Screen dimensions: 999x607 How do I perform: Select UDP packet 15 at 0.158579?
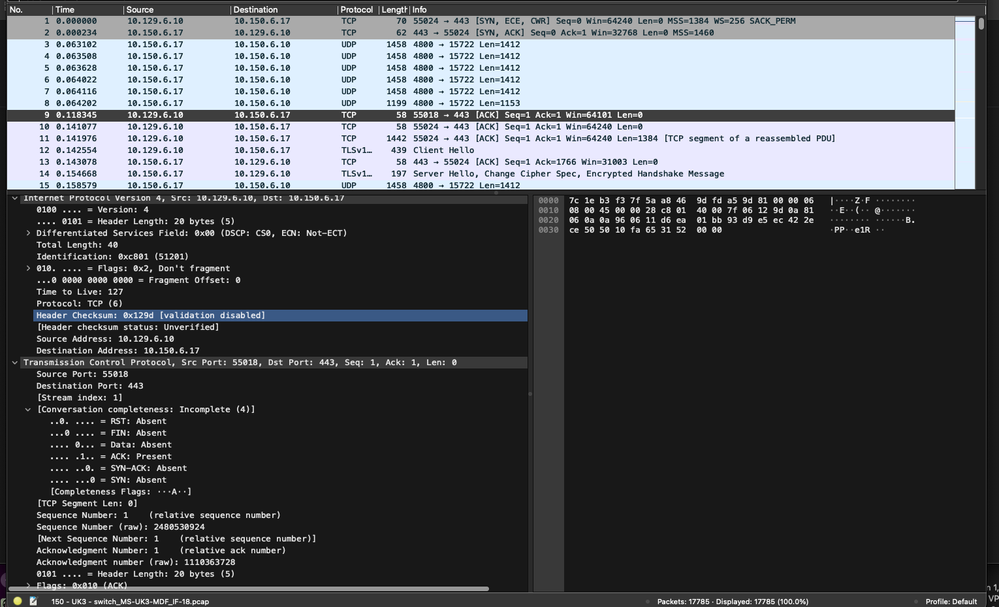pyautogui.click(x=481, y=185)
